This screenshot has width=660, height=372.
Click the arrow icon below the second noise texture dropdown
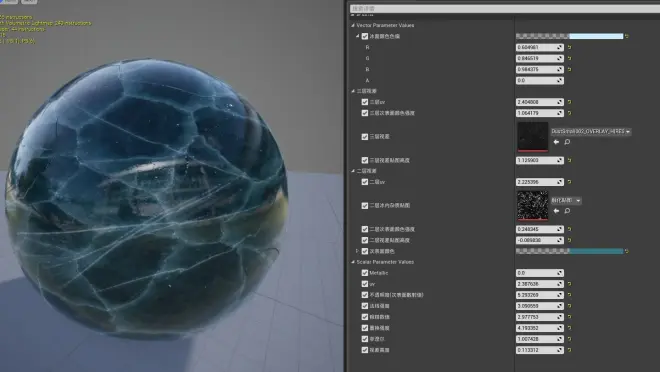click(556, 211)
